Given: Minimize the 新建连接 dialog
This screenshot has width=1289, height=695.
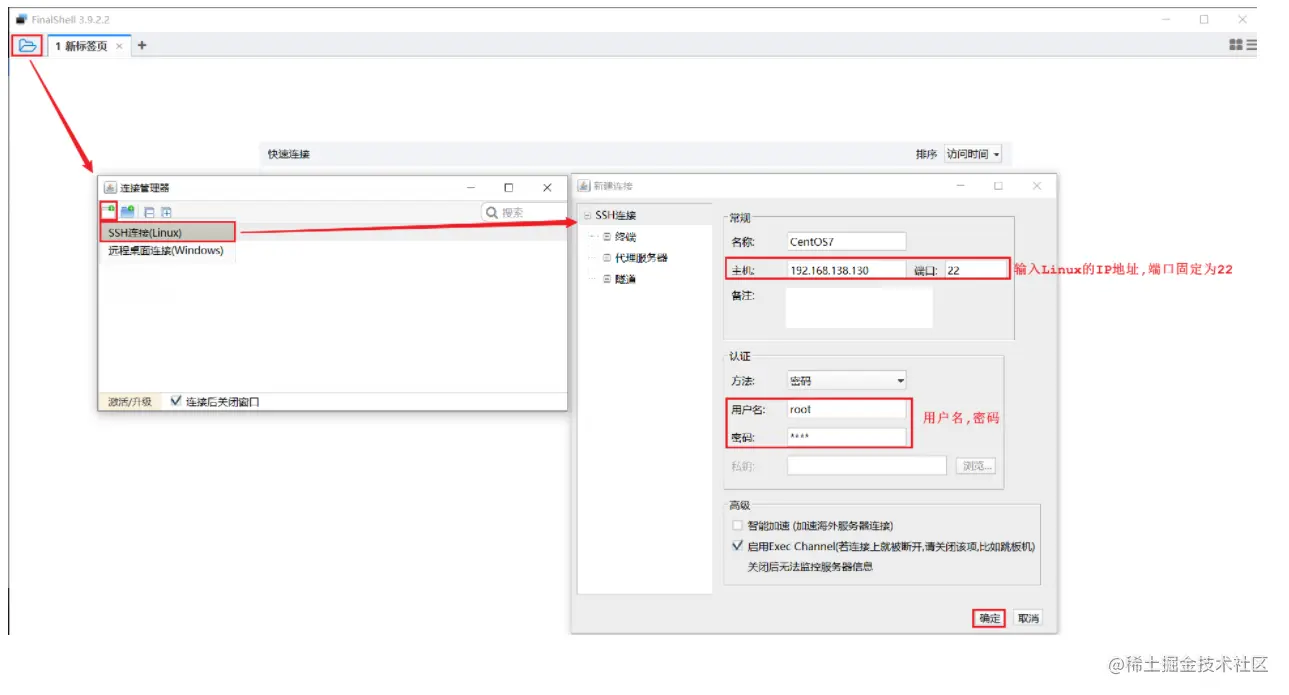Looking at the screenshot, I should (x=960, y=186).
